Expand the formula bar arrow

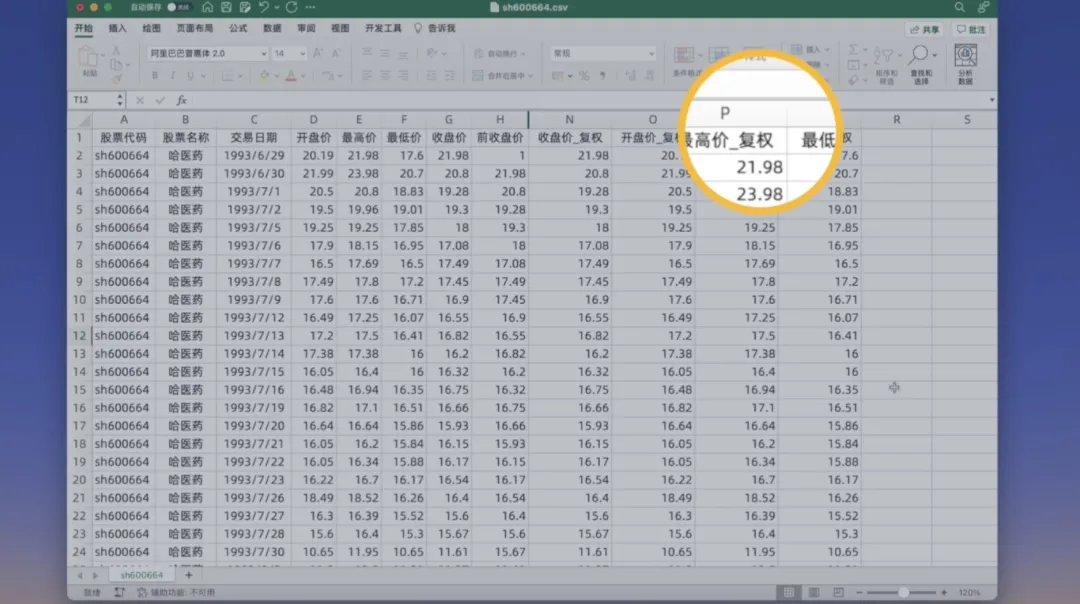(991, 101)
